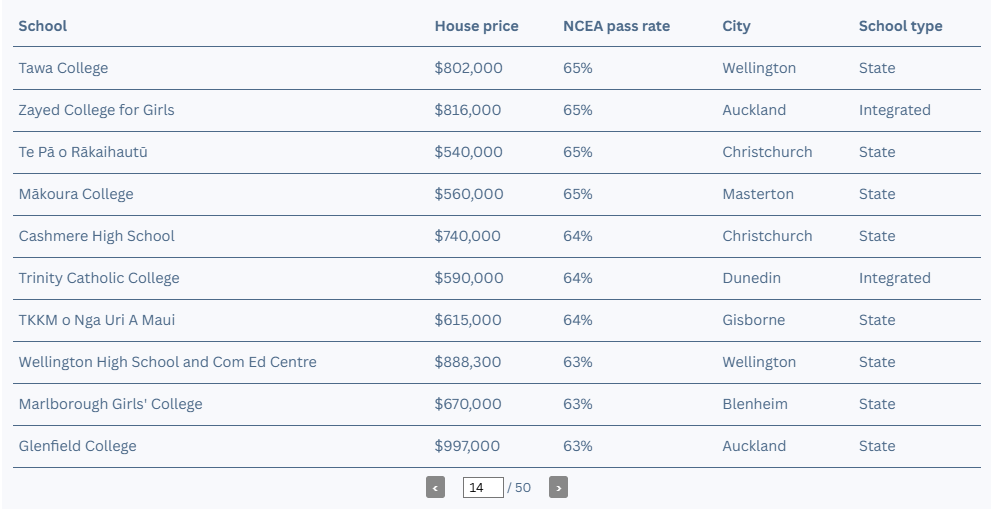Select Zayed College for Girls row
Image resolution: width=991 pixels, height=509 pixels.
pyautogui.click(x=497, y=110)
